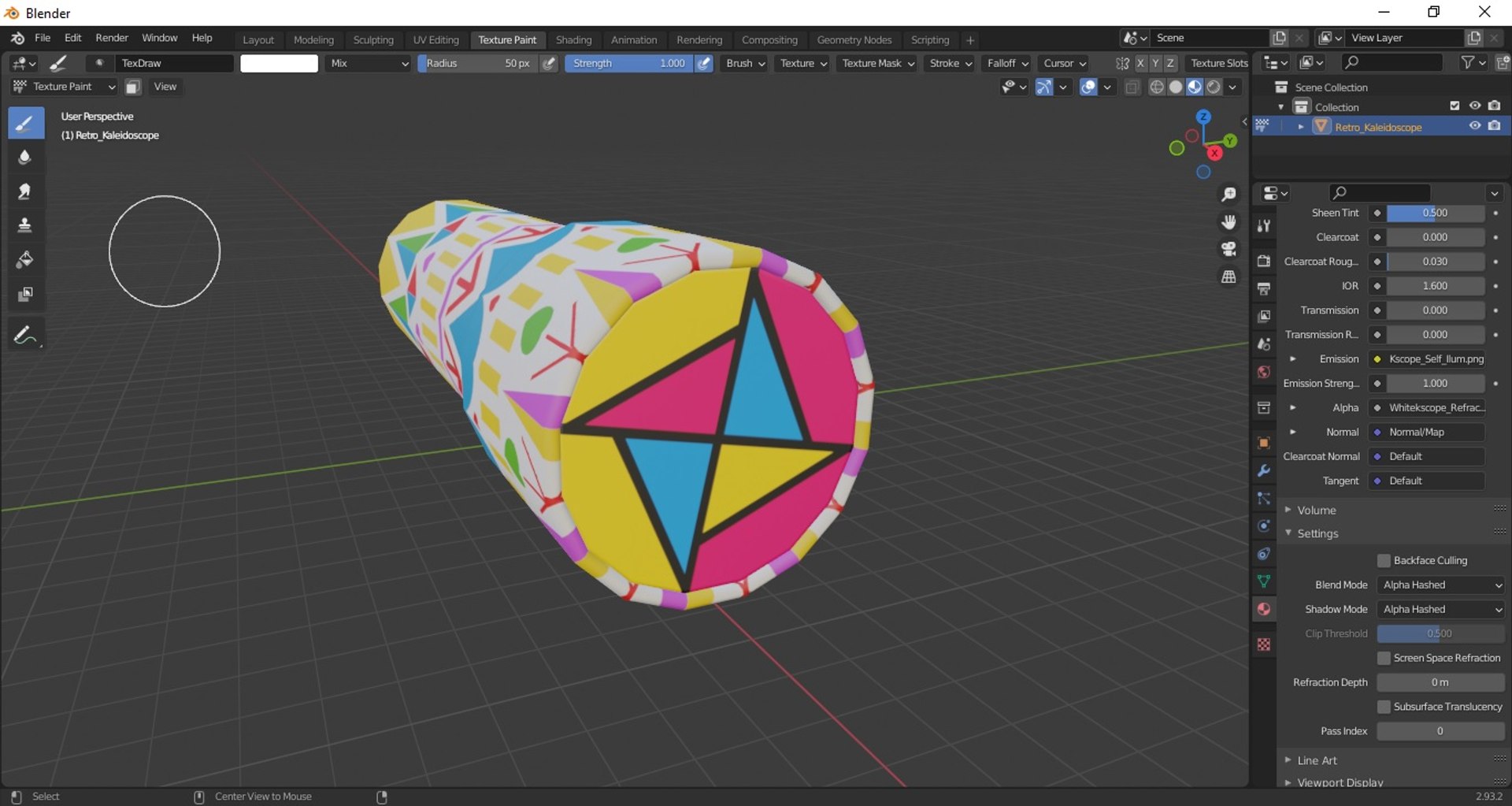Switch perspective/orthographic grid icon
This screenshot has width=1512, height=806.
click(1228, 277)
